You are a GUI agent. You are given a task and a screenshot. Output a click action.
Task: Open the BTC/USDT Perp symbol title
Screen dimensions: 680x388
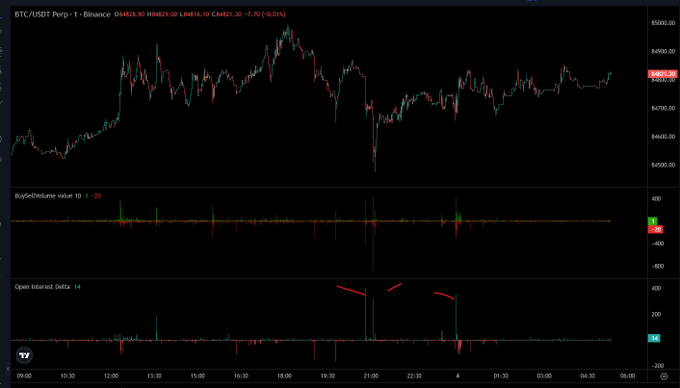click(x=62, y=14)
